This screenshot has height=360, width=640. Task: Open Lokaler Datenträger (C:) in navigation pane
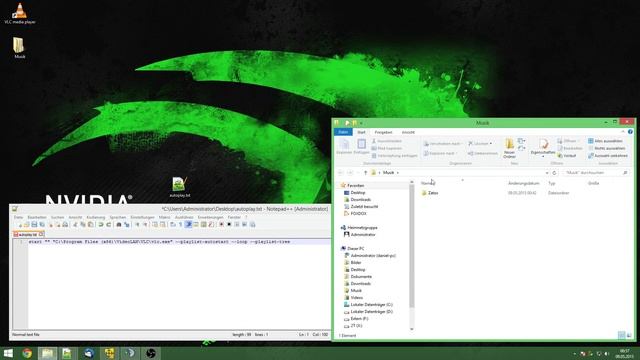pos(368,304)
